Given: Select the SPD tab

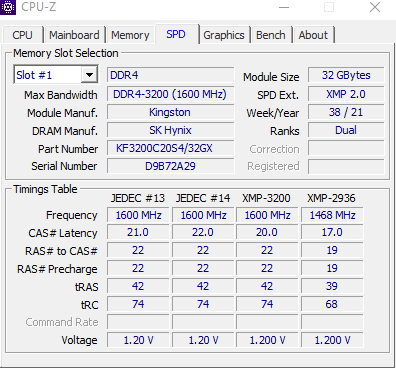Looking at the screenshot, I should point(176,34).
